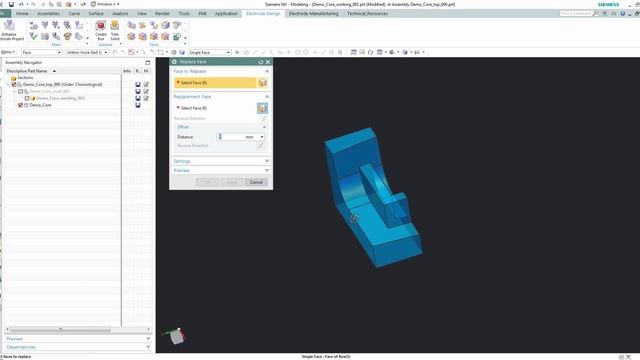
Task: Click the Find a Command search field
Action: pyautogui.click(x=576, y=13)
